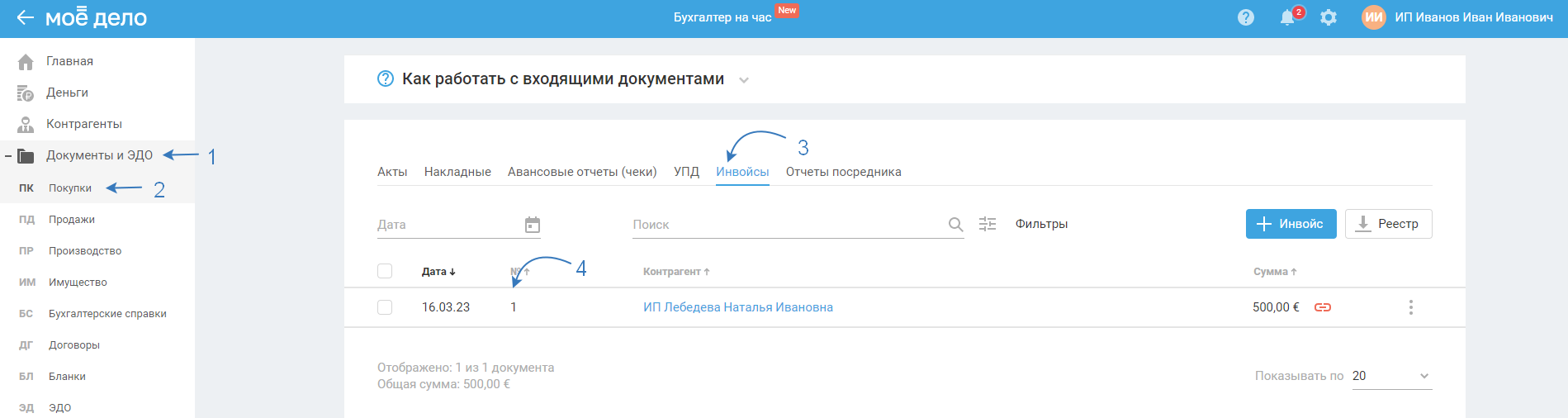Screen dimensions: 1568x418
Task: Switch to the Накладные tab
Action: pyautogui.click(x=457, y=172)
